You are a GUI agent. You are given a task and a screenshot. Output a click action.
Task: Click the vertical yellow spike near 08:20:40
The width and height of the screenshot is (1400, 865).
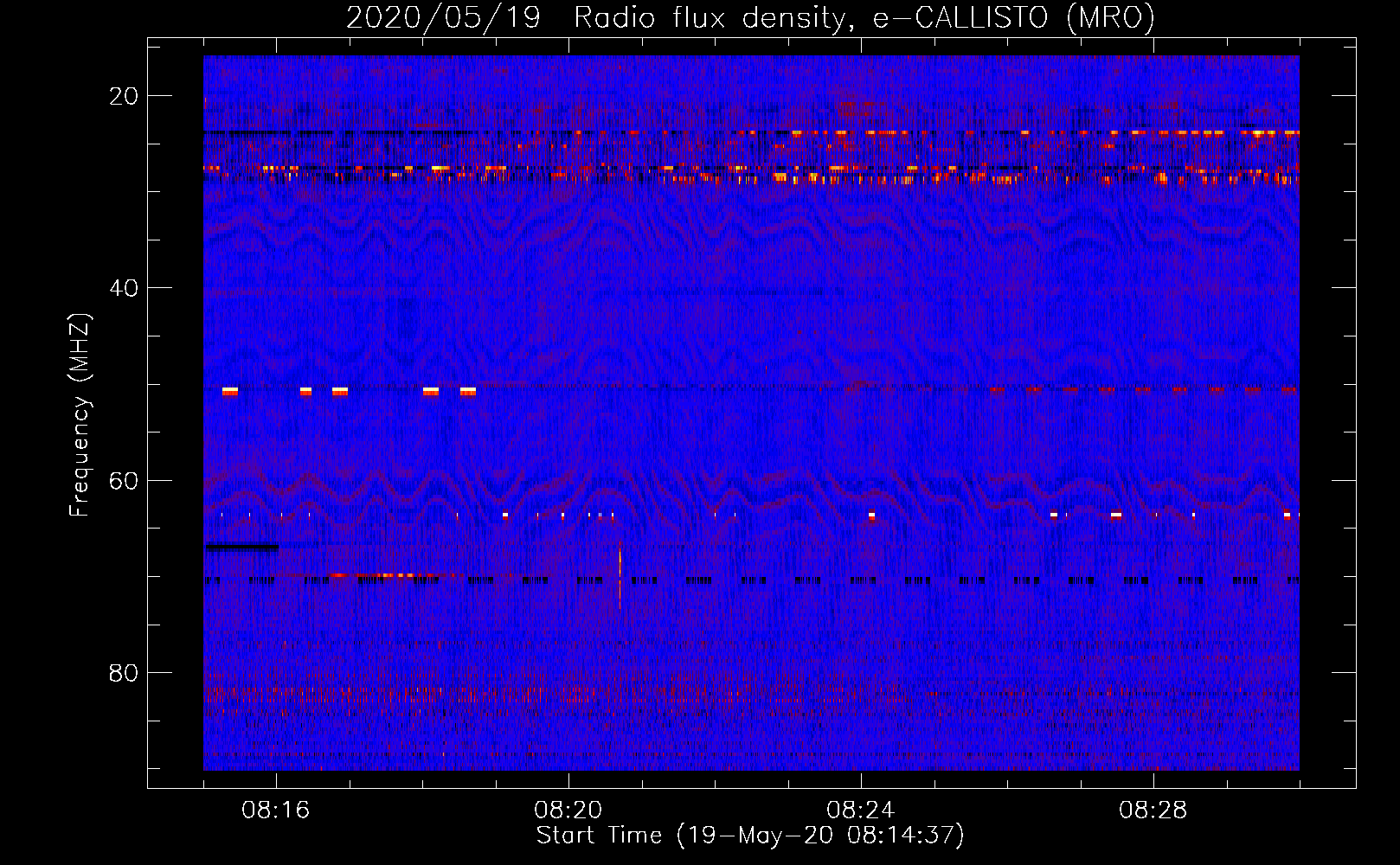[620, 574]
